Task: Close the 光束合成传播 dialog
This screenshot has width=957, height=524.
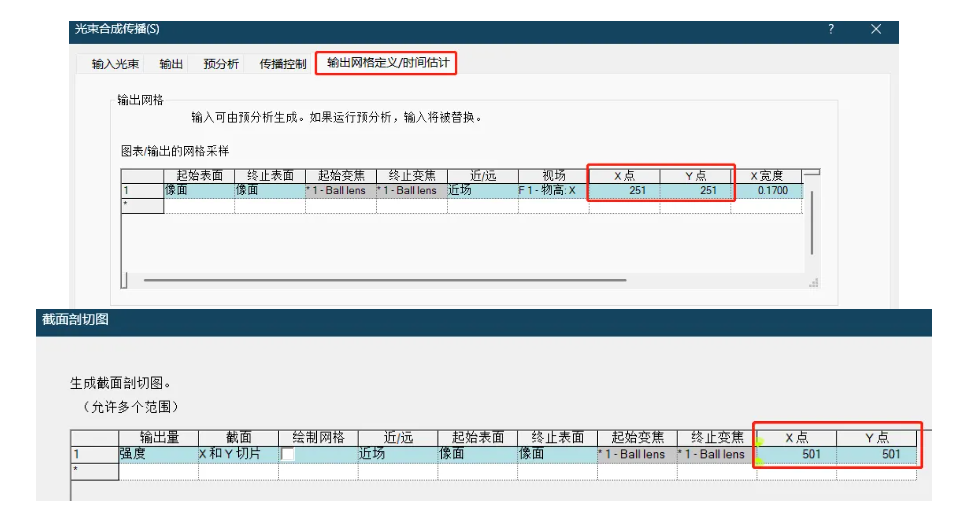Action: coord(876,30)
